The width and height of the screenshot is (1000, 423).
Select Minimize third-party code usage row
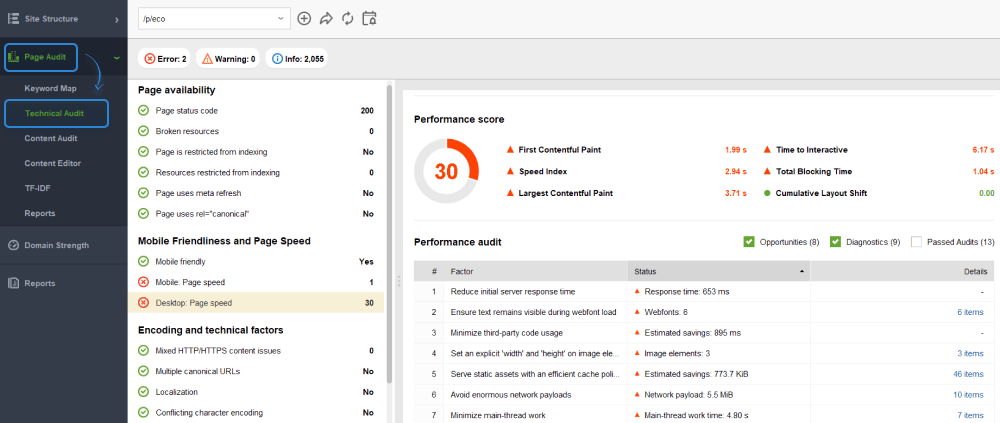coord(703,332)
